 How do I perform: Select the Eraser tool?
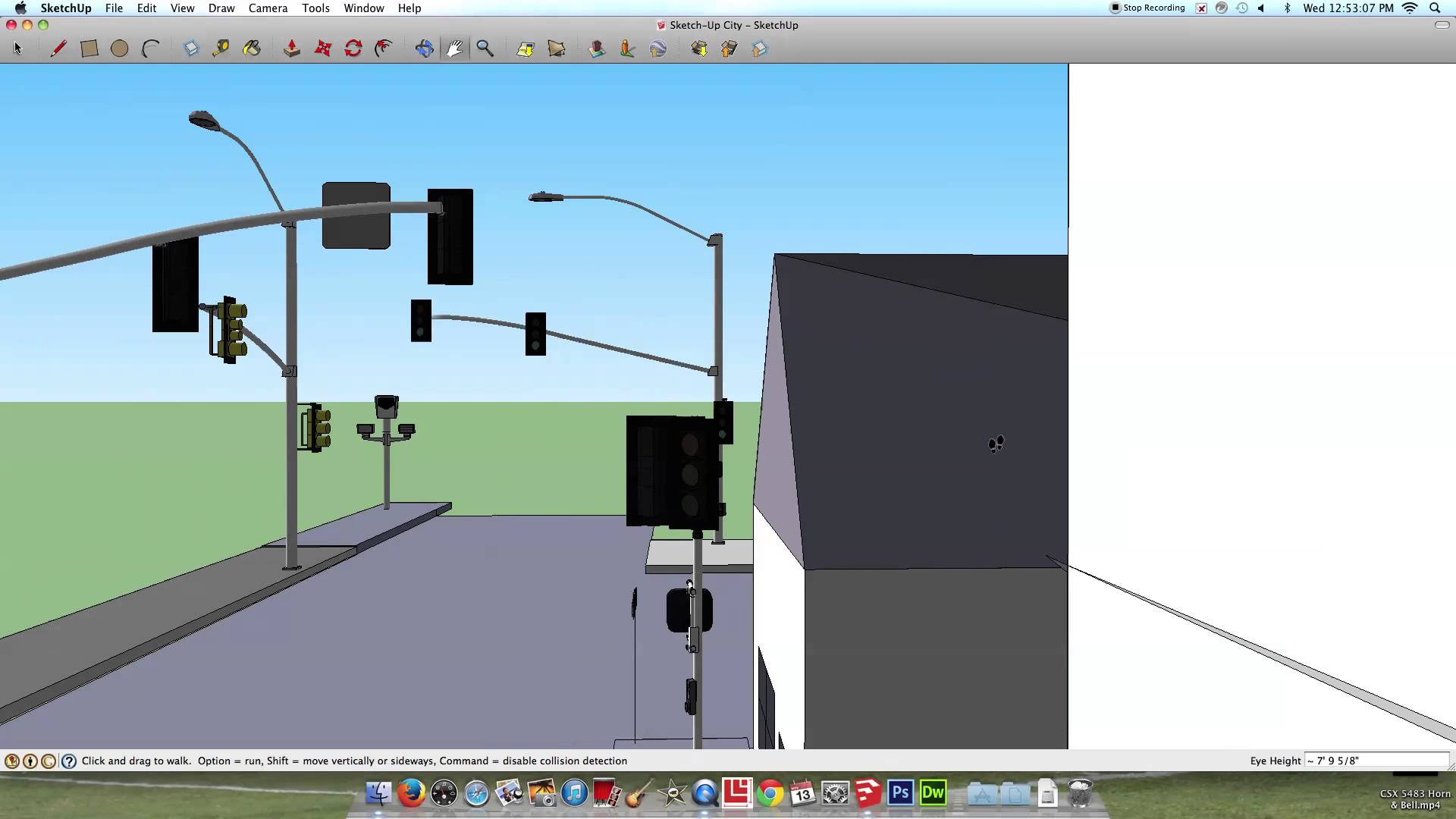[x=191, y=48]
